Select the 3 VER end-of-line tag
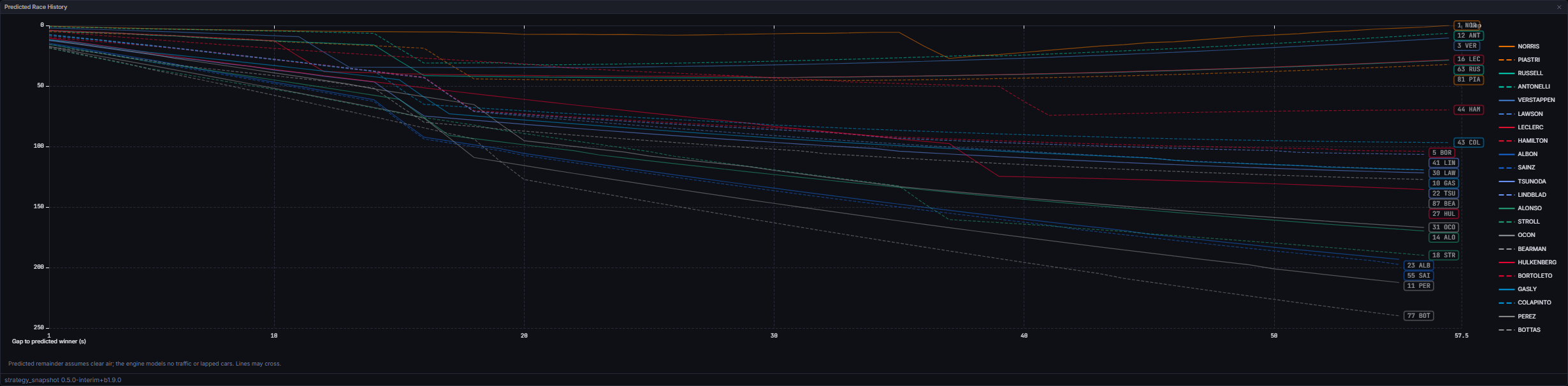This screenshot has height=386, width=1568. [1467, 46]
